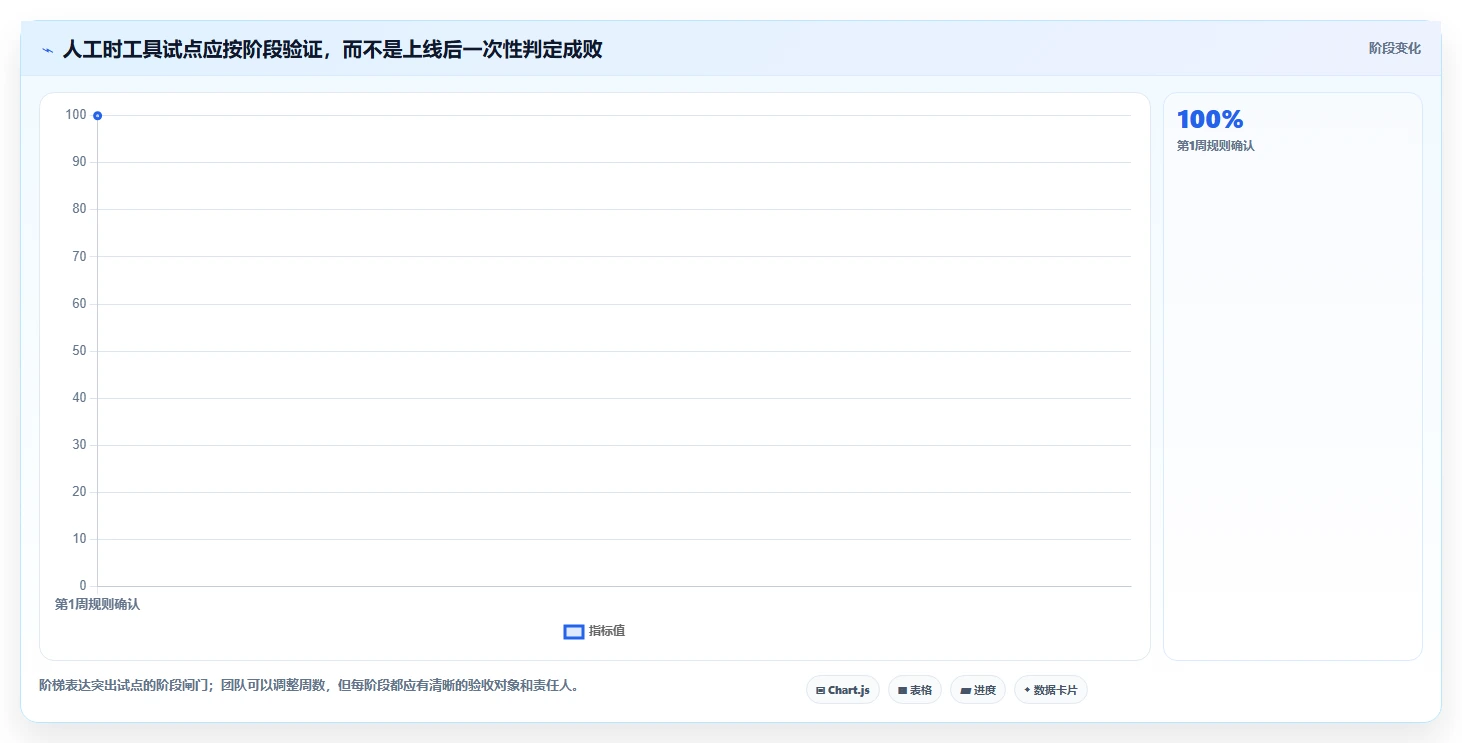The width and height of the screenshot is (1462, 743).
Task: Click the 阶段变化 label in header
Action: tap(1395, 48)
